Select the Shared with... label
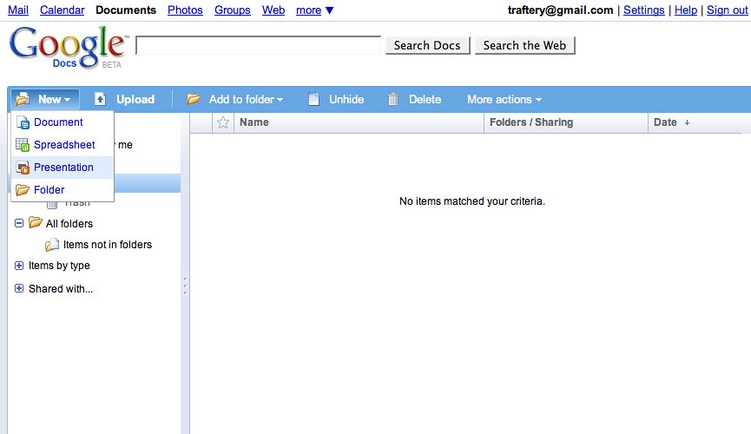Screen dimensions: 751x434 (60, 289)
